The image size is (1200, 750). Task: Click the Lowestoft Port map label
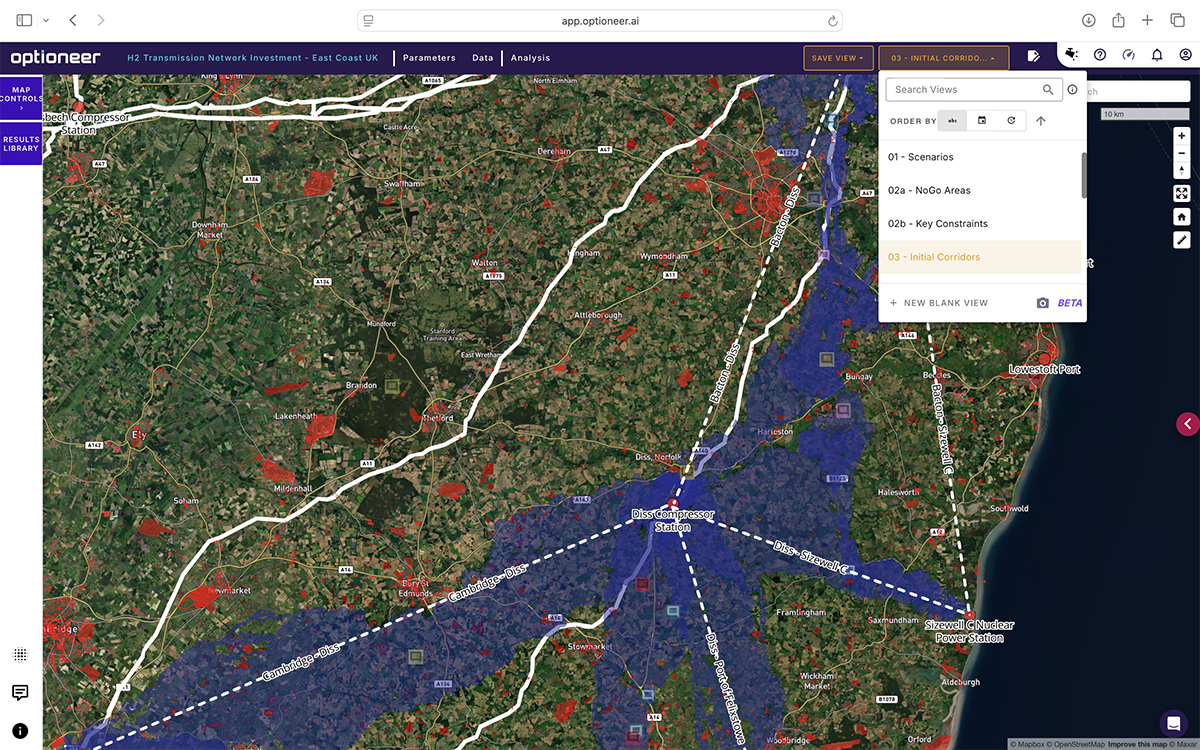(1045, 369)
